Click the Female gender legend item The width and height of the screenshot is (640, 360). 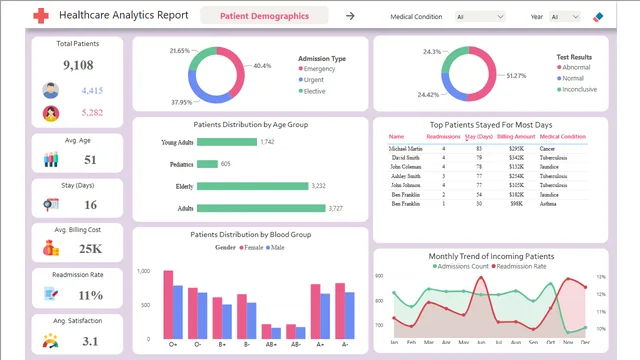tap(251, 247)
